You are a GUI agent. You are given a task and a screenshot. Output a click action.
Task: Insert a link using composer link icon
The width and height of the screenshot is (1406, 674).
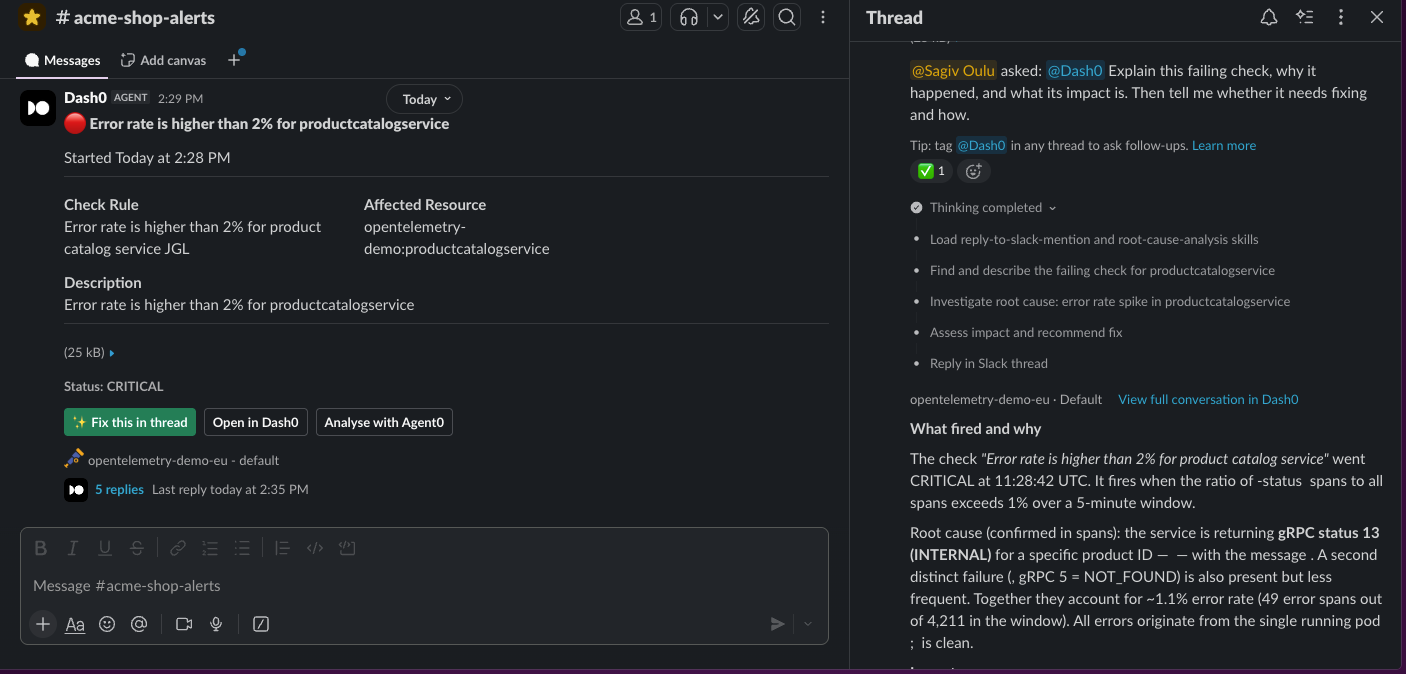click(177, 548)
